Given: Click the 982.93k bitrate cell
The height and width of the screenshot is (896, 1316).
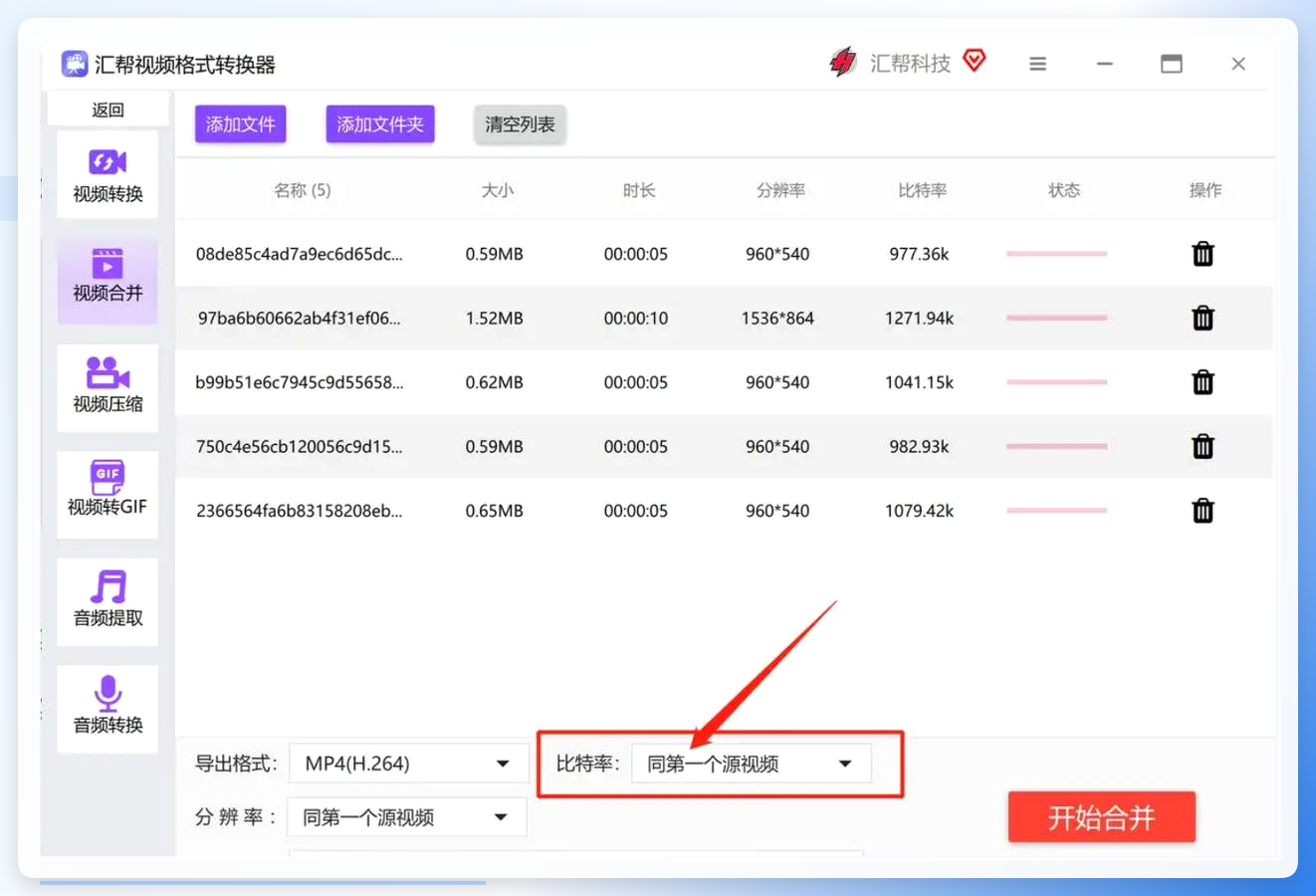Looking at the screenshot, I should (919, 447).
